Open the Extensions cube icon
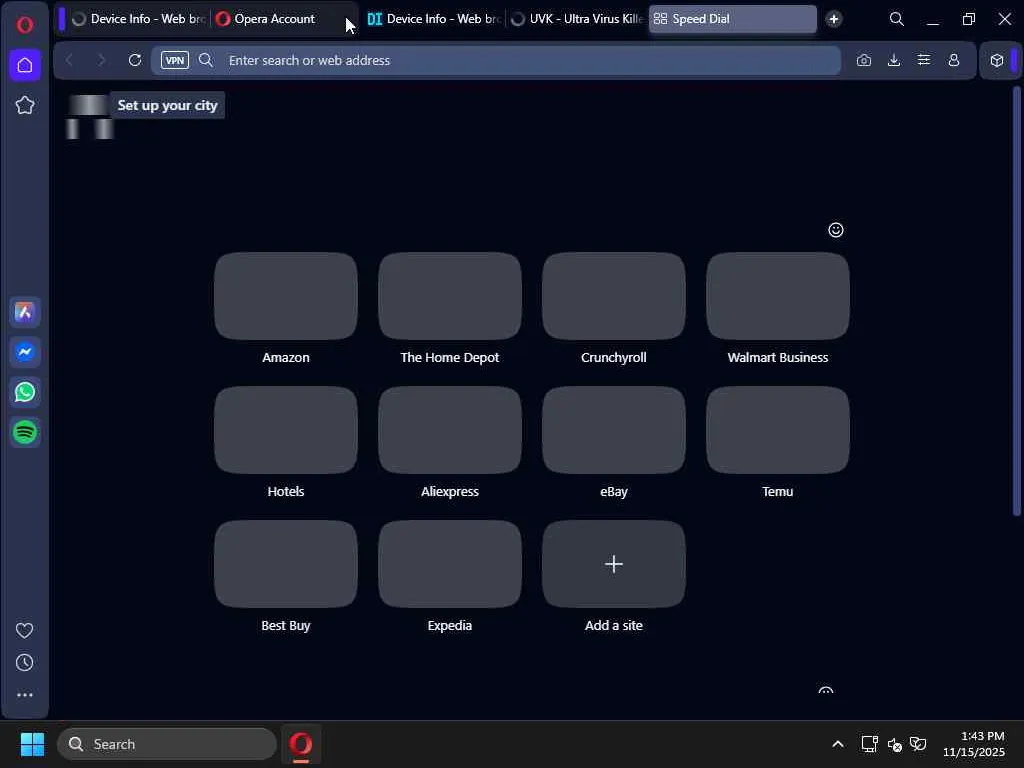 click(x=997, y=60)
